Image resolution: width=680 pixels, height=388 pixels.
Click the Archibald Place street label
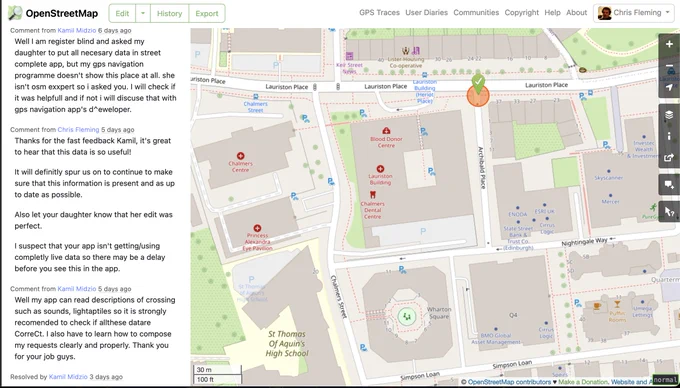point(482,167)
